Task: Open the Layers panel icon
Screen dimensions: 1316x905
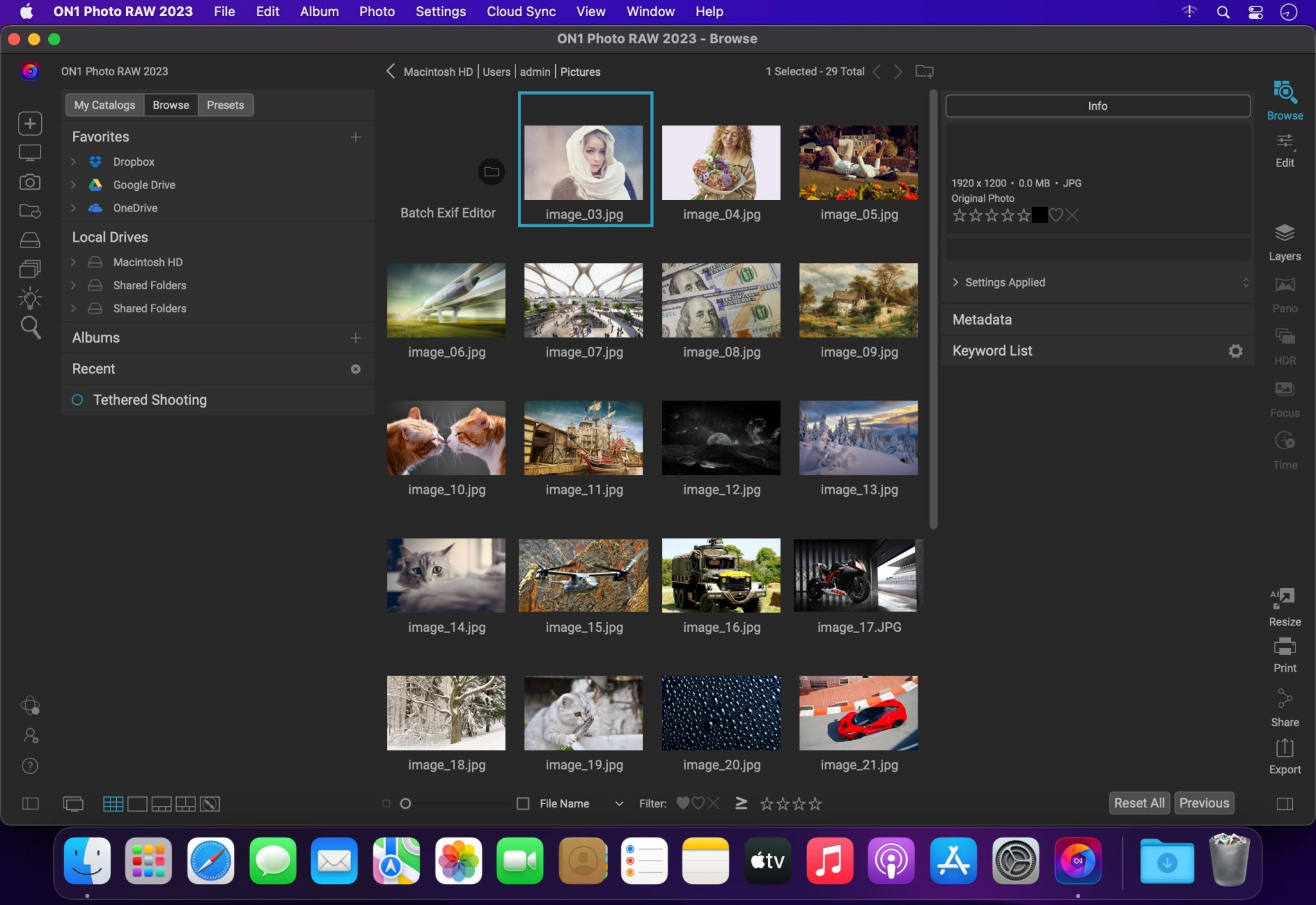Action: [1283, 234]
